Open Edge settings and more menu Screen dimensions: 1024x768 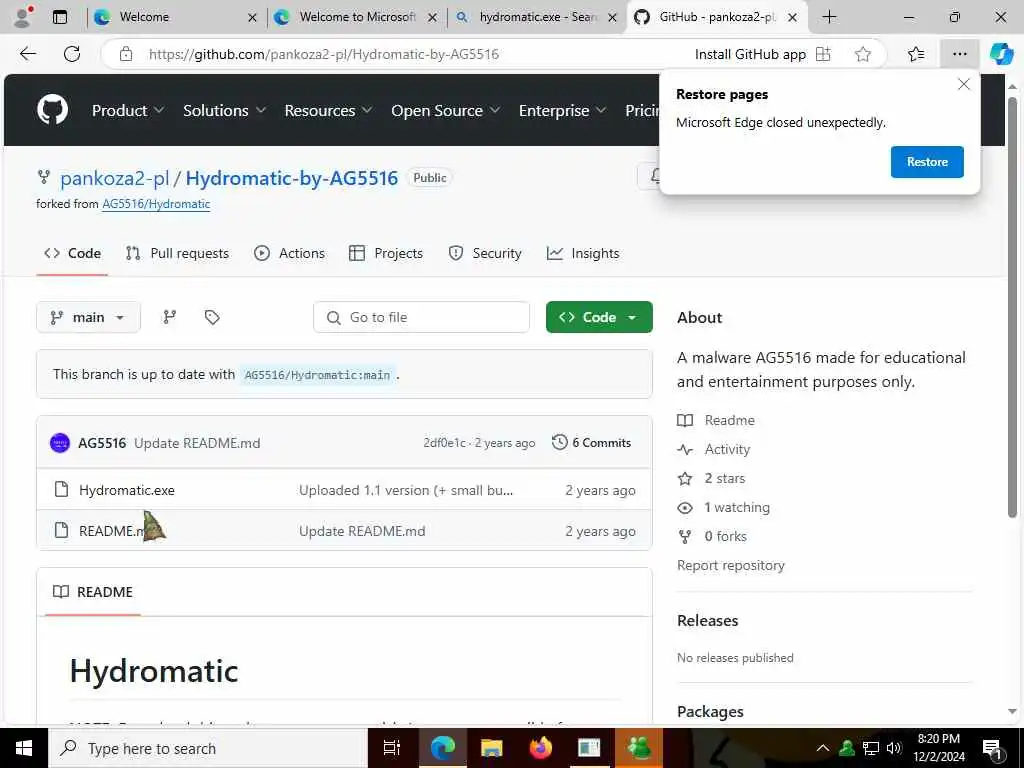tap(959, 54)
